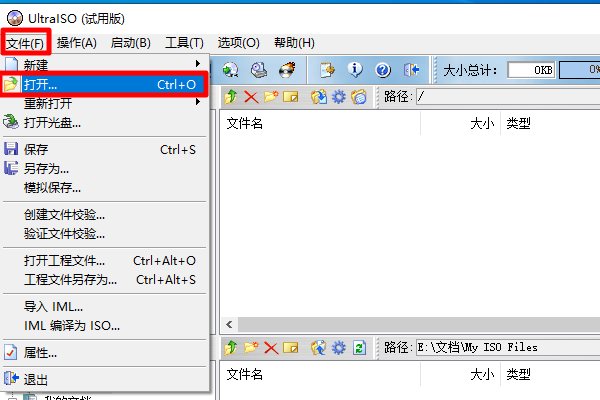This screenshot has width=600, height=400.
Task: Open the 操作(A) menu
Action: [77, 42]
